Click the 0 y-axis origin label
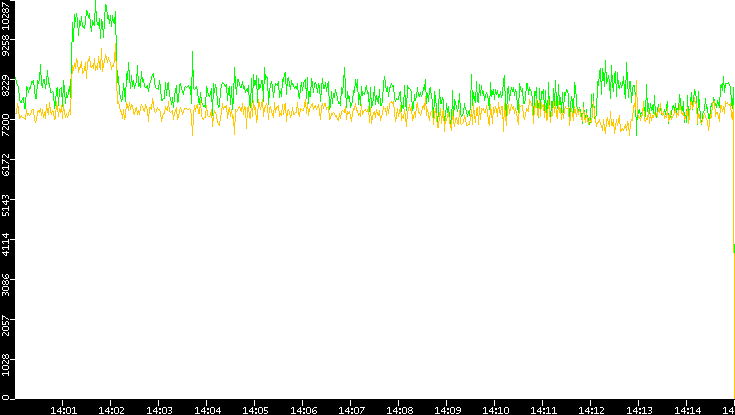735x415 pixels. tap(5, 398)
